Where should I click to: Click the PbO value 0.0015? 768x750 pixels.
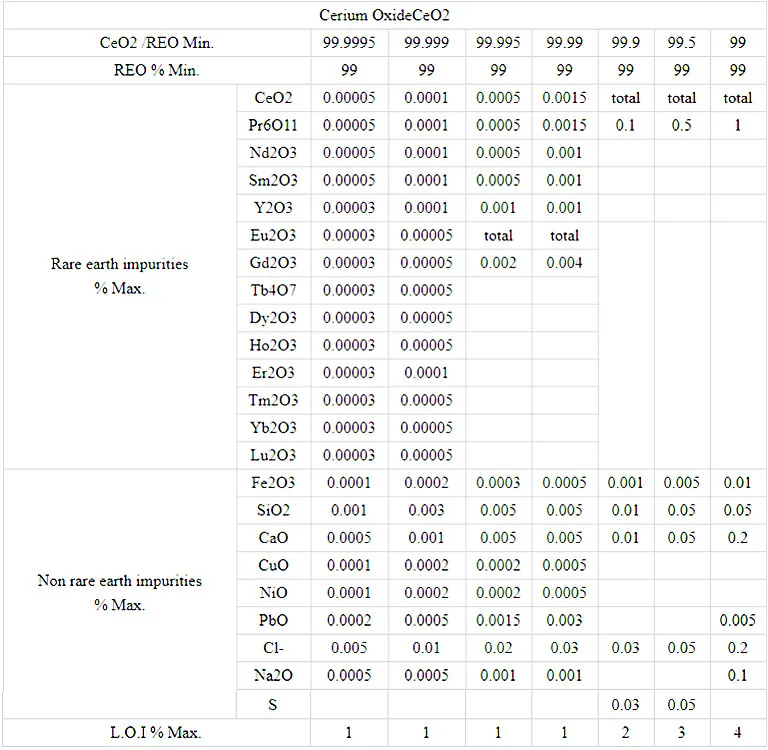tap(498, 620)
